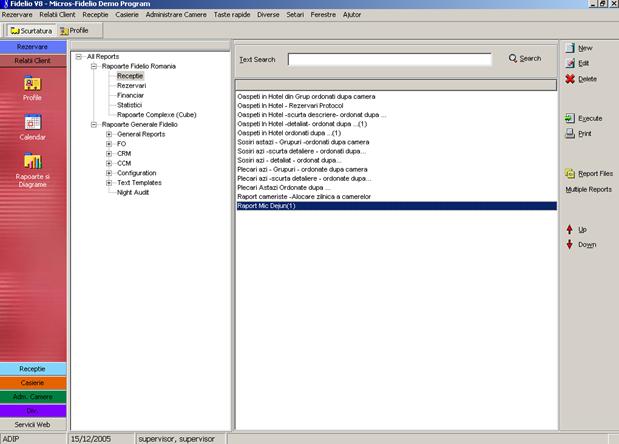
Task: Collapse the All Reports tree node
Action: click(x=79, y=57)
